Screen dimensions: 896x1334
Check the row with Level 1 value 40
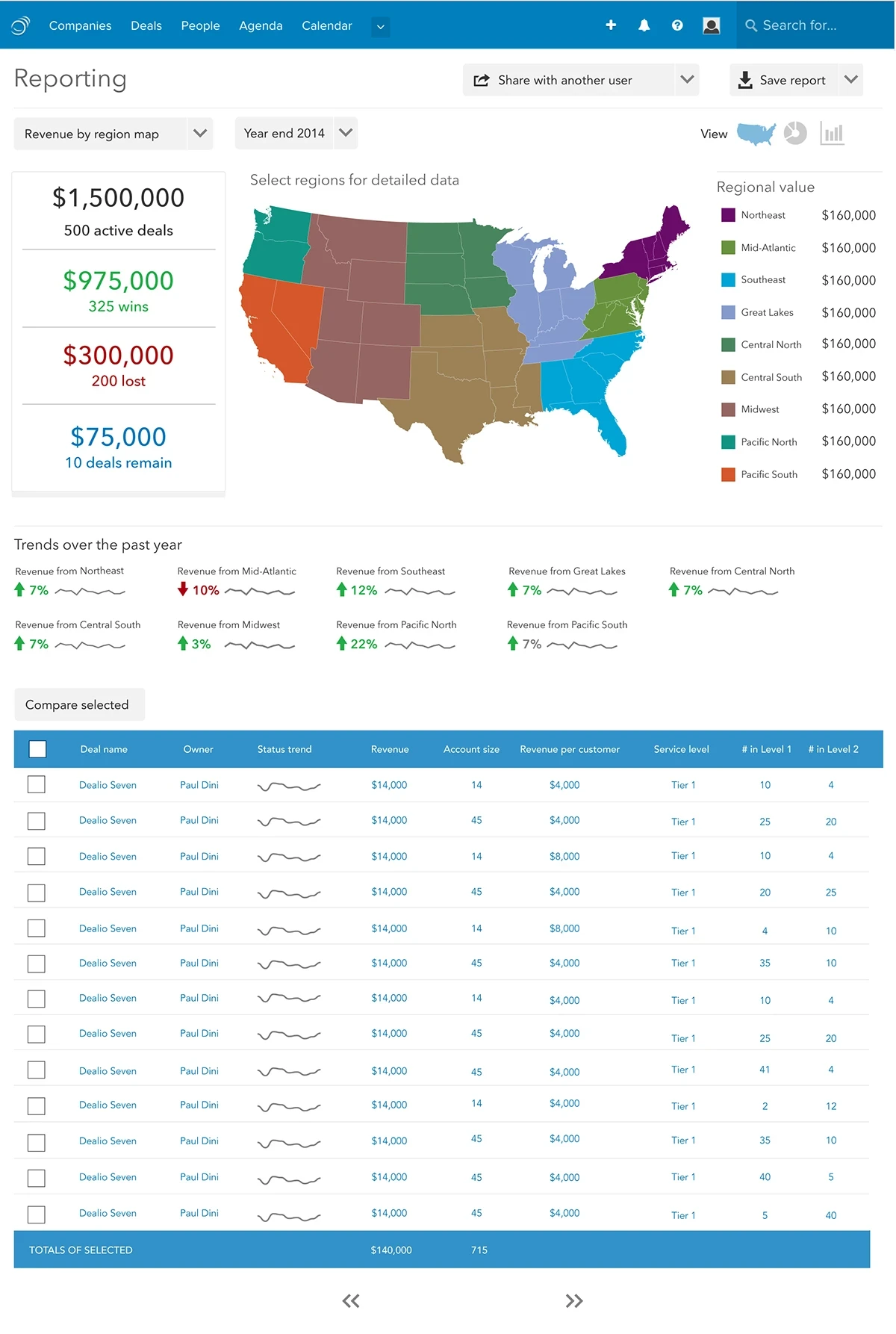tap(36, 1178)
